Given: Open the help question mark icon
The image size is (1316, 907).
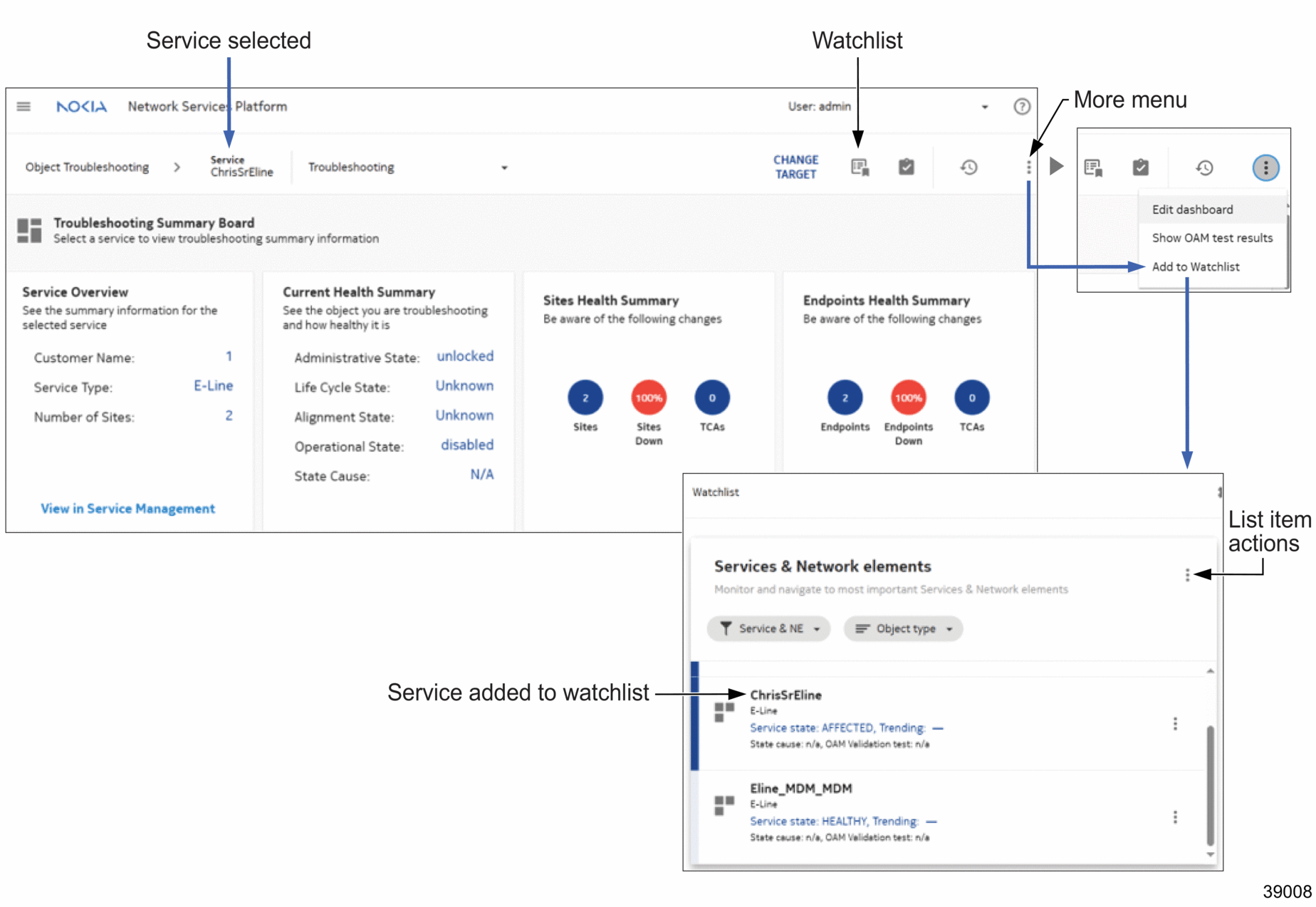Looking at the screenshot, I should 1022,107.
